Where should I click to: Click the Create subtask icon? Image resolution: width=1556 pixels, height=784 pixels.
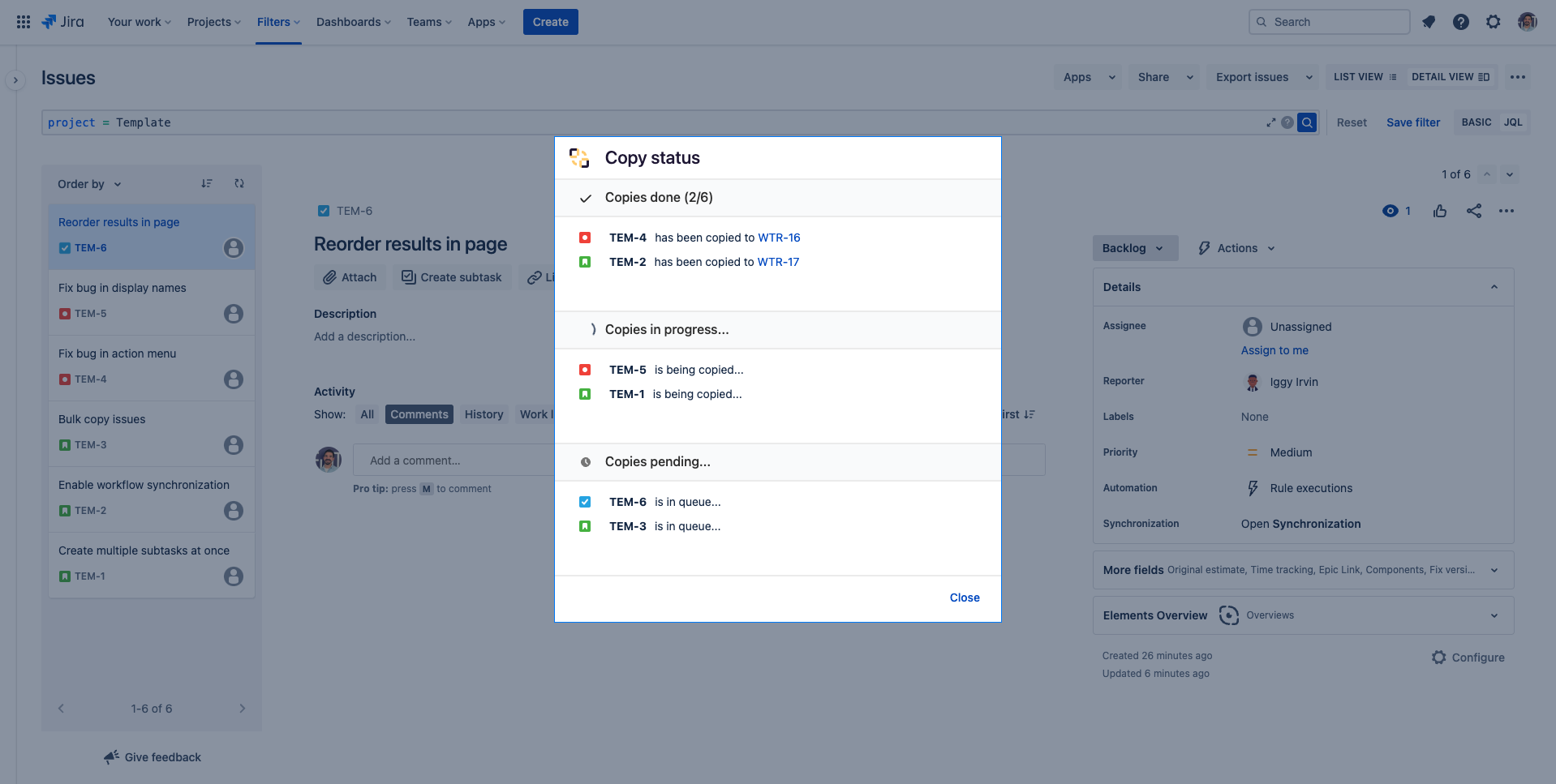[407, 276]
